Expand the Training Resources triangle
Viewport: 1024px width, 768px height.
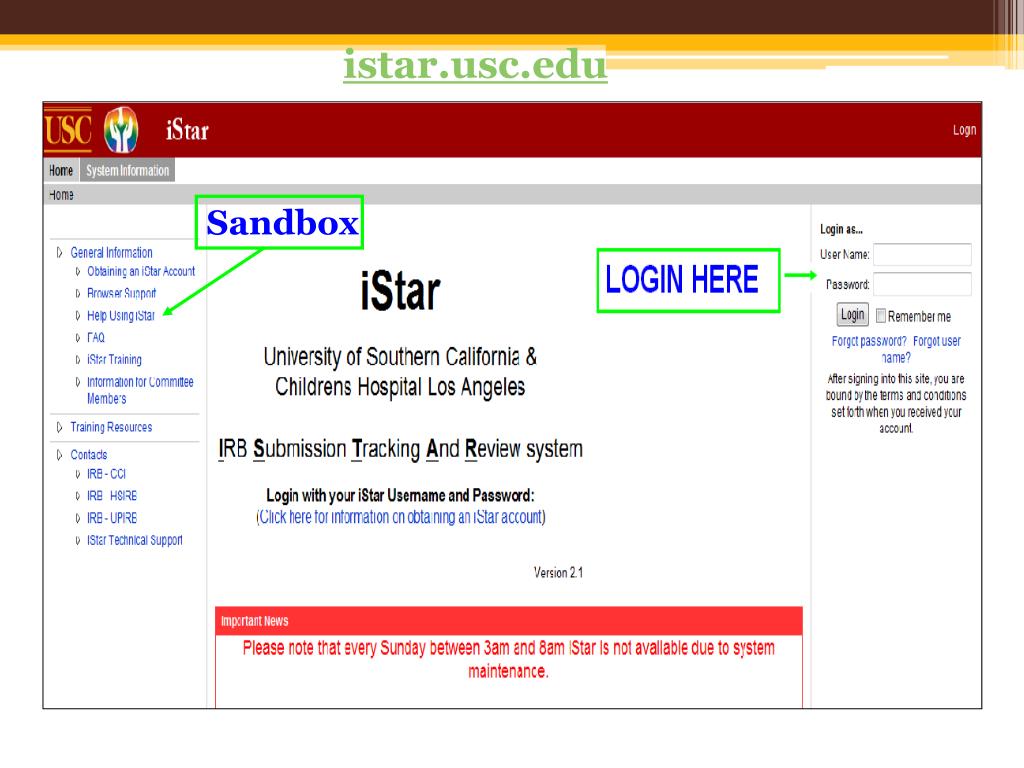click(x=59, y=427)
